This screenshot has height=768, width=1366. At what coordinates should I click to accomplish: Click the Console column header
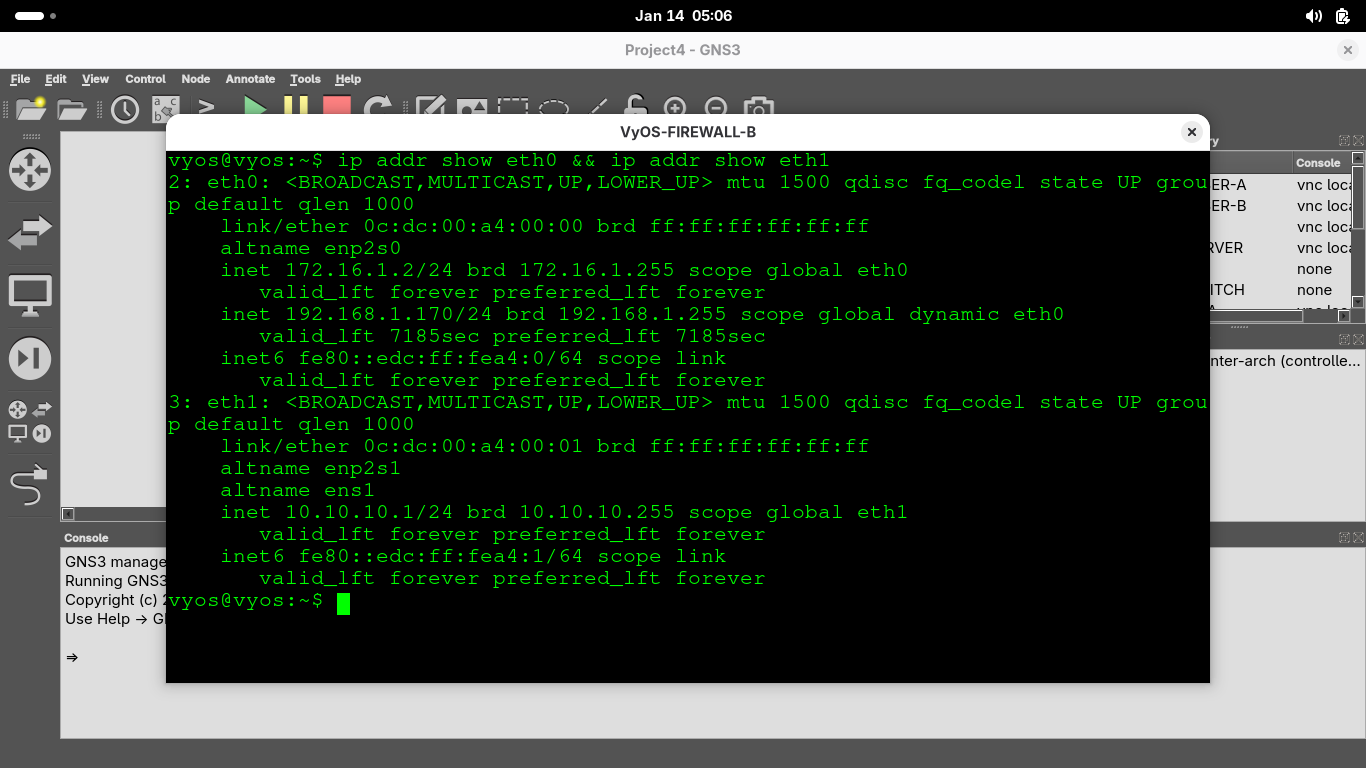click(1318, 163)
